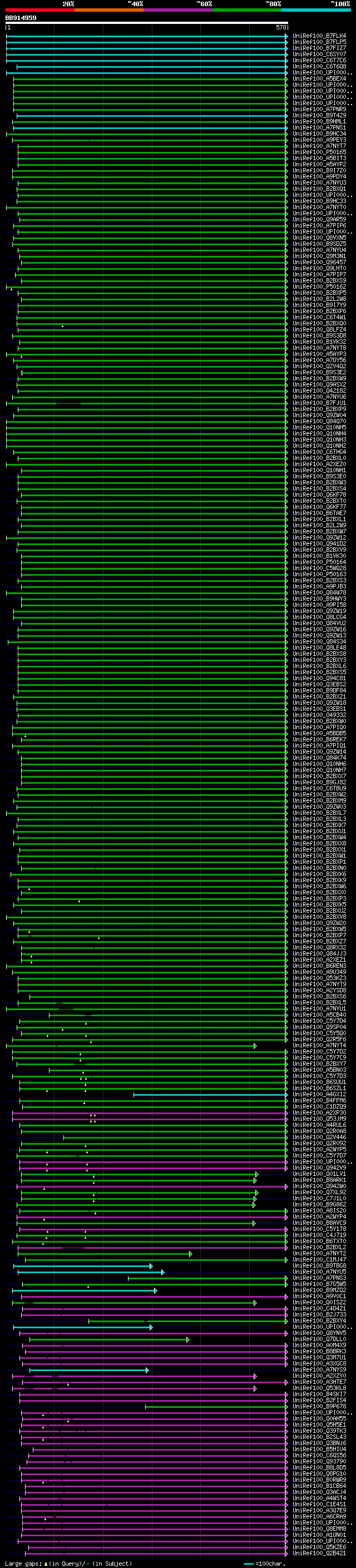The height and width of the screenshot is (1568, 356).
Task: Open the UniRef100_A8IS20 entry
Action: click(x=319, y=1211)
